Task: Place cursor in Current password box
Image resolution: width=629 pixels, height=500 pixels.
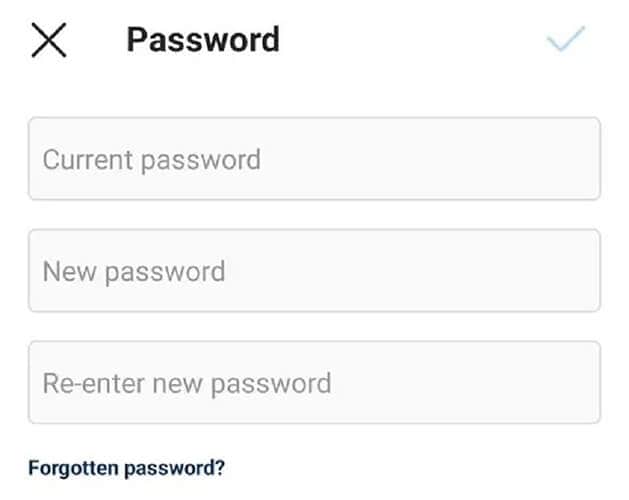Action: click(314, 159)
